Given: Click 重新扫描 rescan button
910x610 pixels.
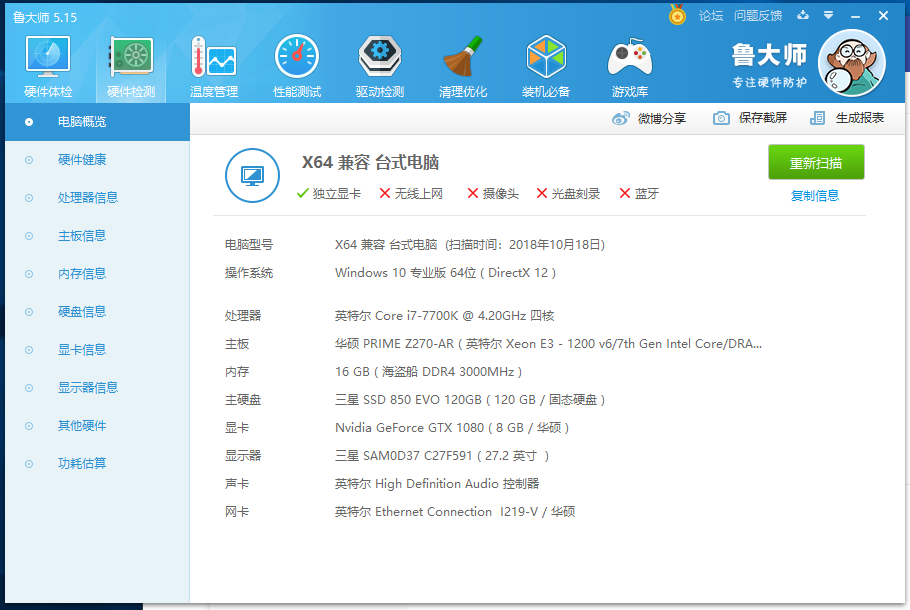Looking at the screenshot, I should coord(816,163).
